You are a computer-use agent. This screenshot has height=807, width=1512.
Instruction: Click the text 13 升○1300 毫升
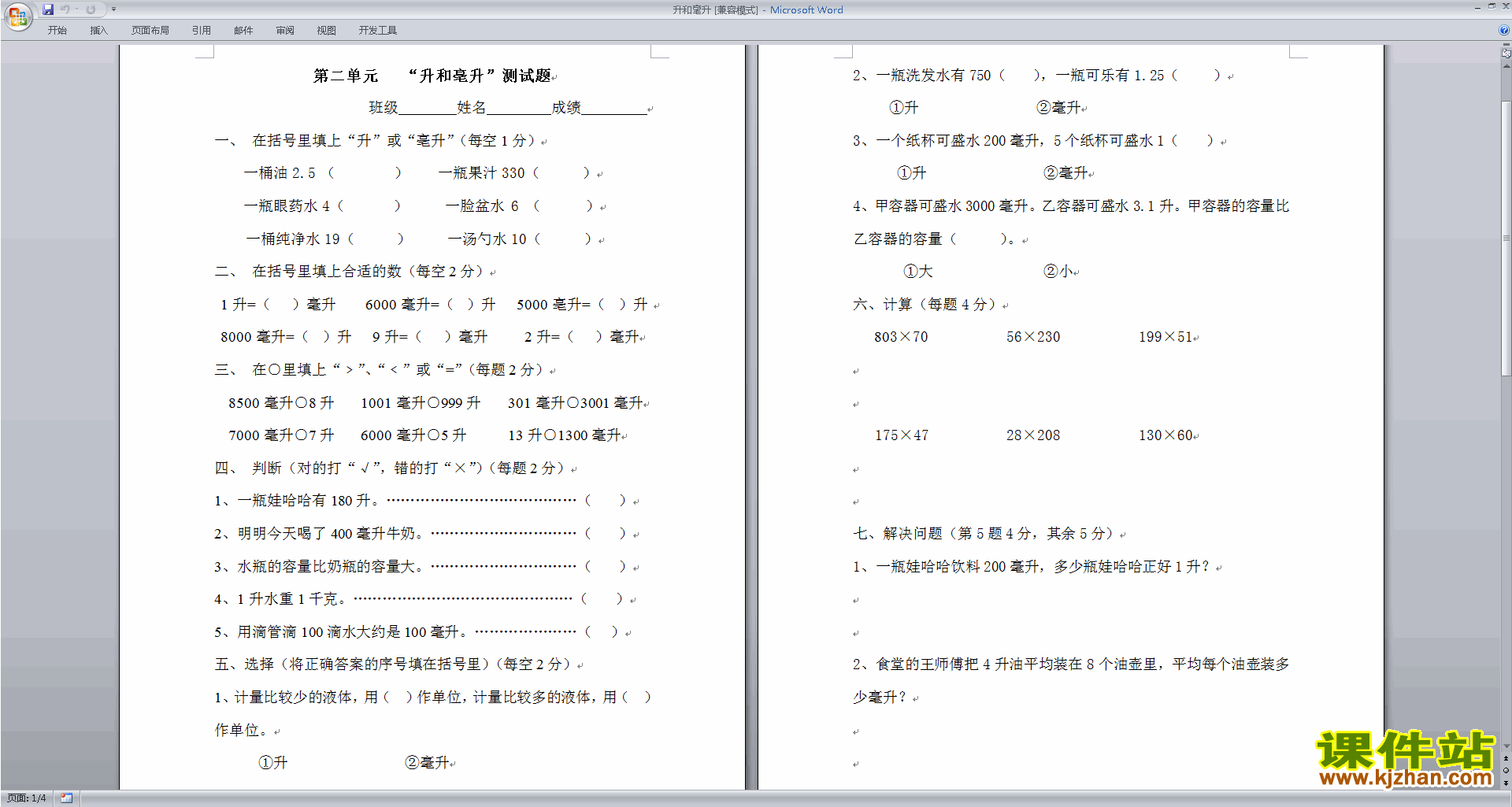565,435
